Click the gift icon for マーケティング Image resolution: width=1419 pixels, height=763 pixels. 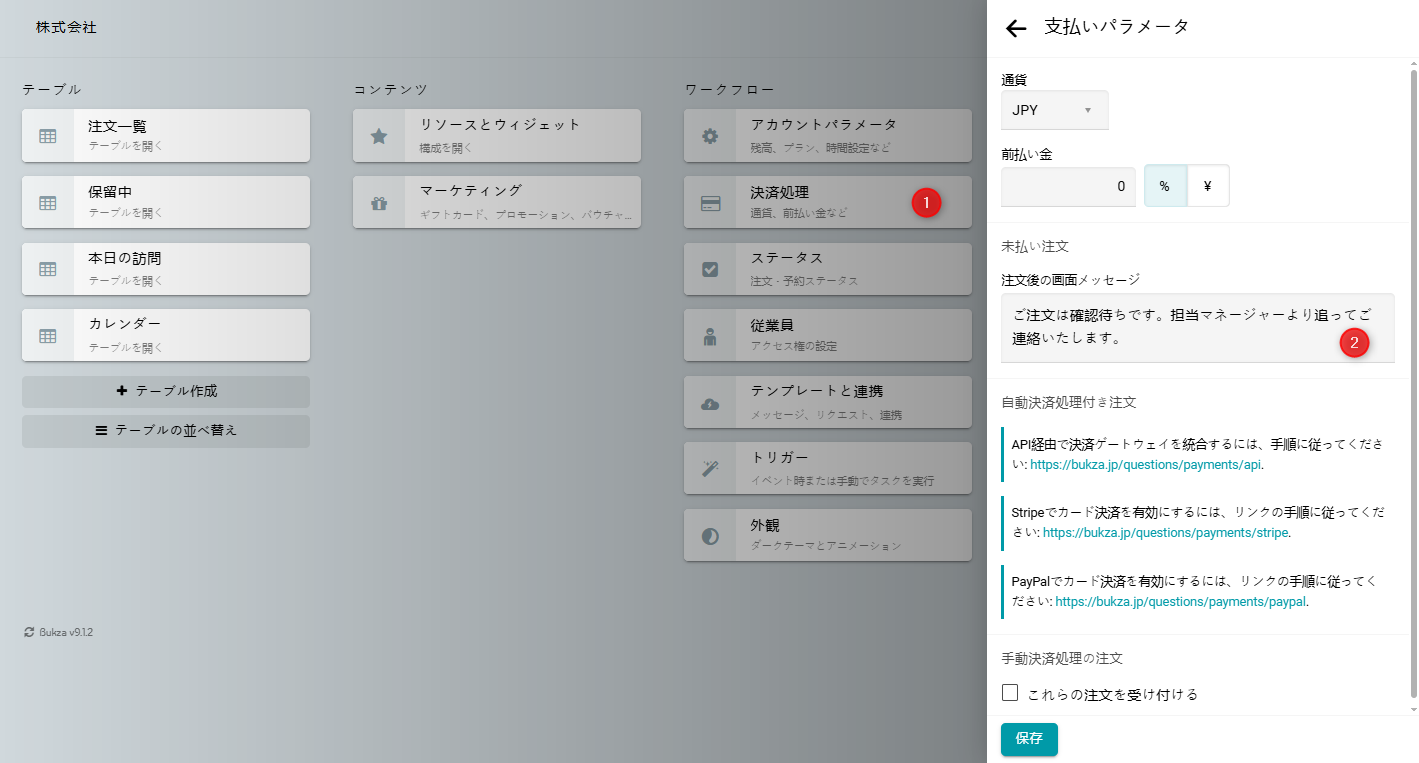point(379,202)
